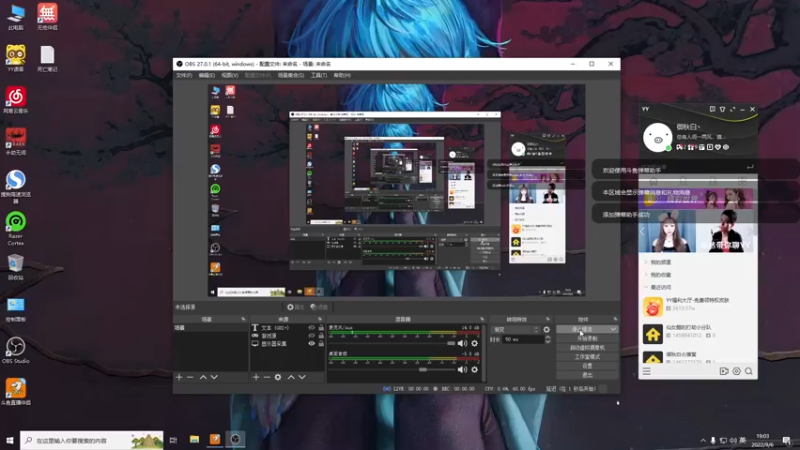Open desktop audio settings gear
This screenshot has height=450, width=800.
click(x=474, y=369)
